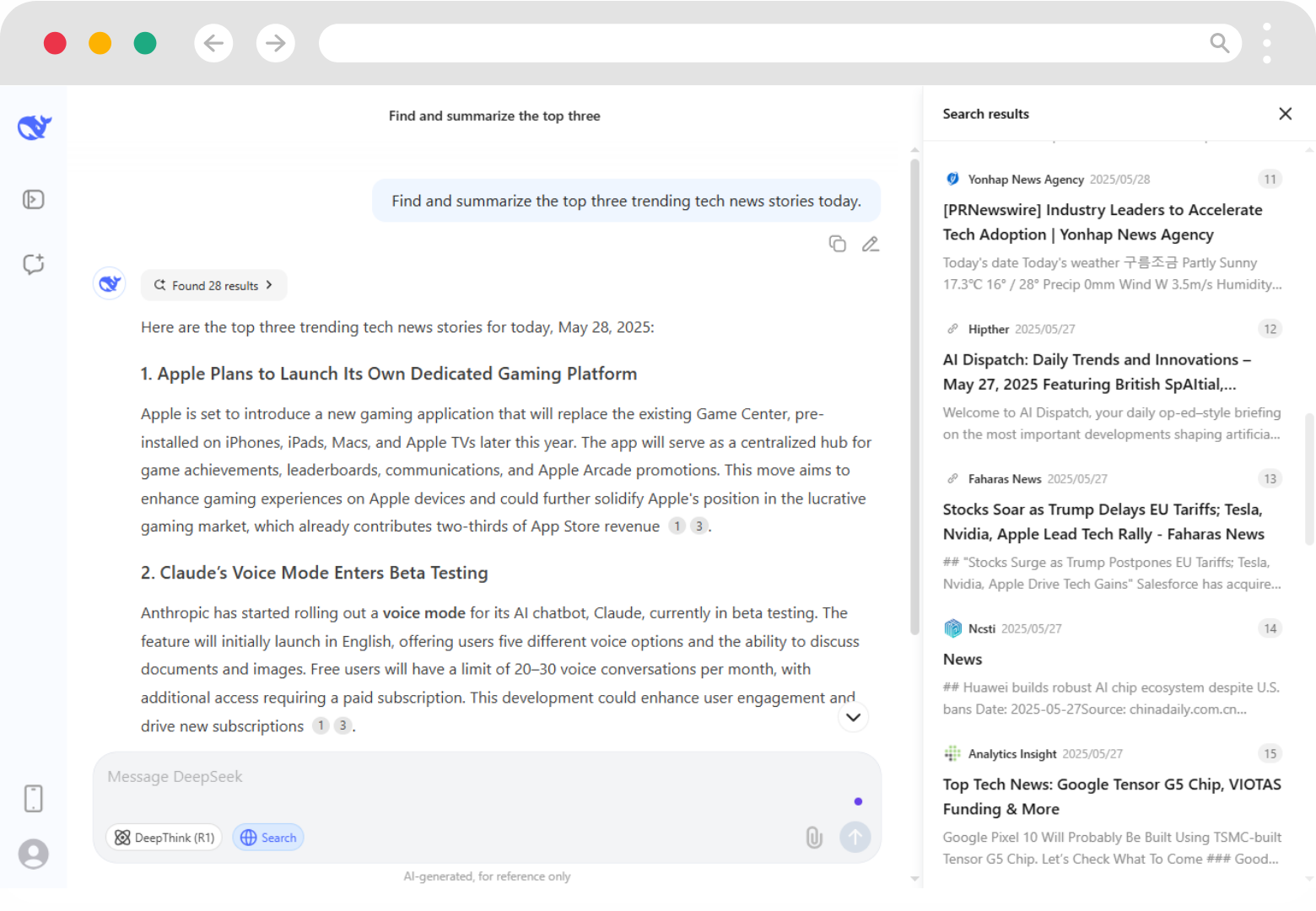Open the Top Tech News Google Tensor result
The height and width of the screenshot is (911, 1316).
click(1112, 806)
